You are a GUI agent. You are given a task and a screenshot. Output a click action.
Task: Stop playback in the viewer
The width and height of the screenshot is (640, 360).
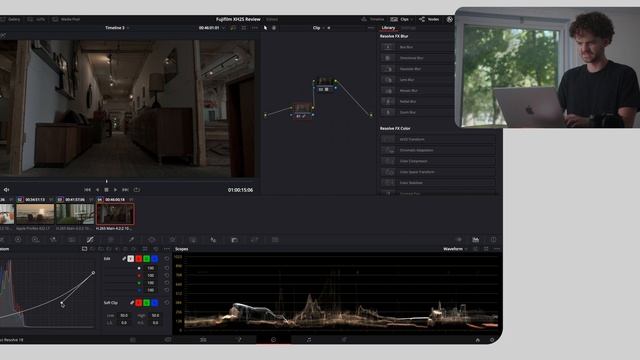point(106,190)
